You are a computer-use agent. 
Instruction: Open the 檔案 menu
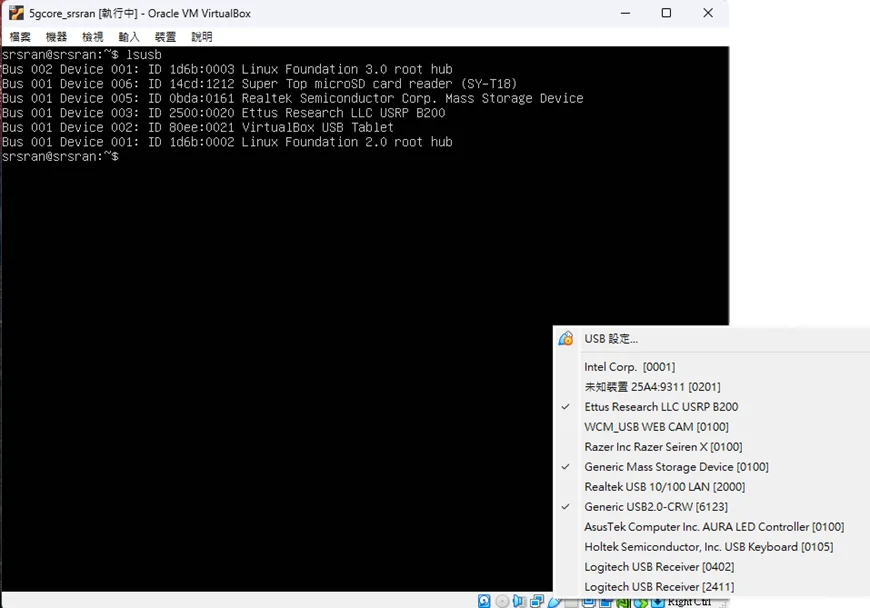click(x=20, y=37)
